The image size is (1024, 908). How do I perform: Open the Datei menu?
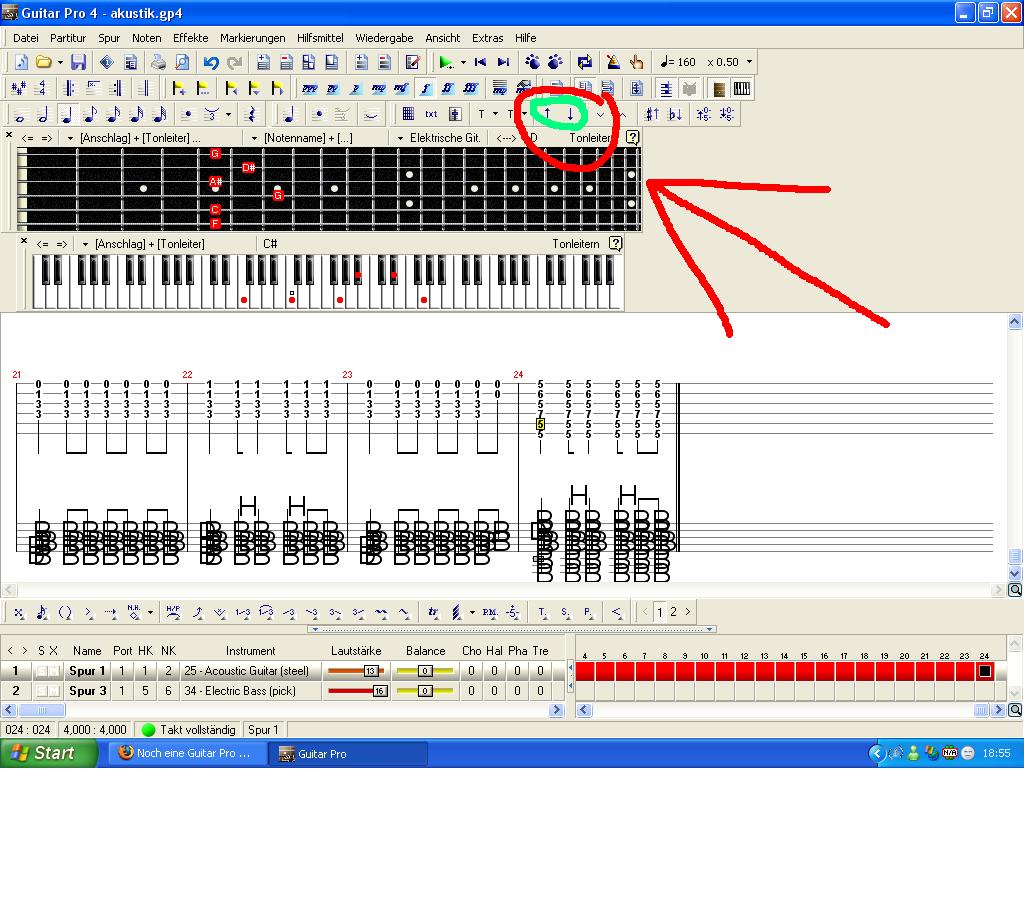[x=26, y=38]
